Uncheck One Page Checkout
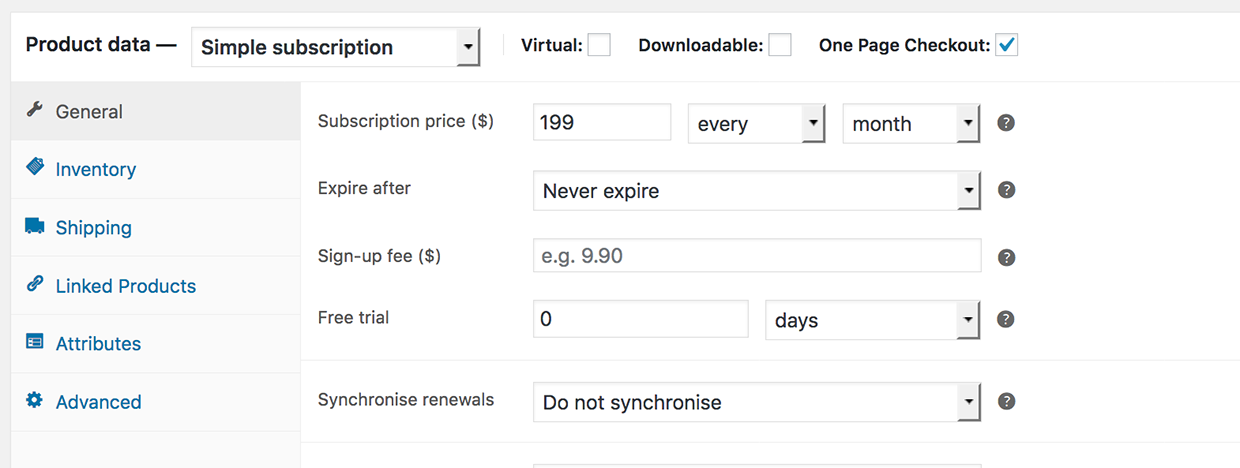1240x468 pixels. [1007, 45]
